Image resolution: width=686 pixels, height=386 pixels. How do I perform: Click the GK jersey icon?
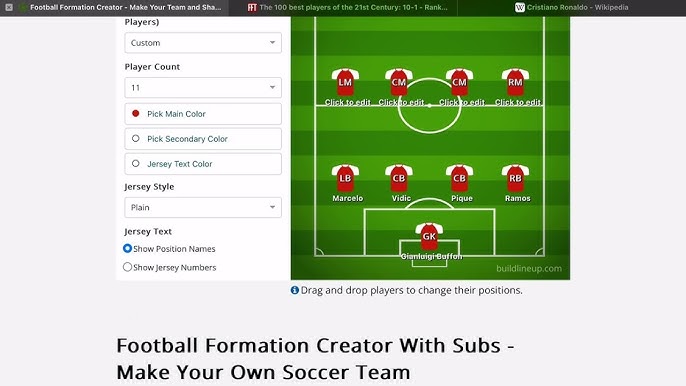429,236
